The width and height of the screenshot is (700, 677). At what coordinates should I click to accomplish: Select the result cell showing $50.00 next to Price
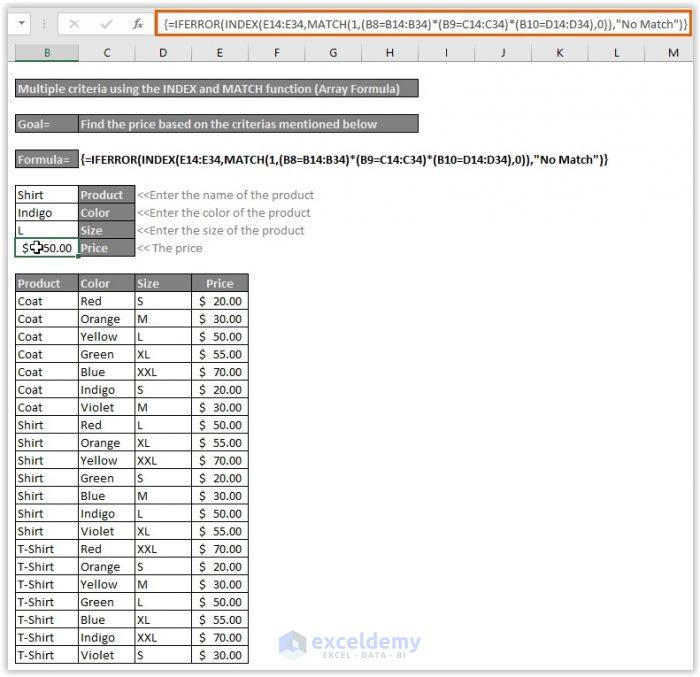point(47,248)
